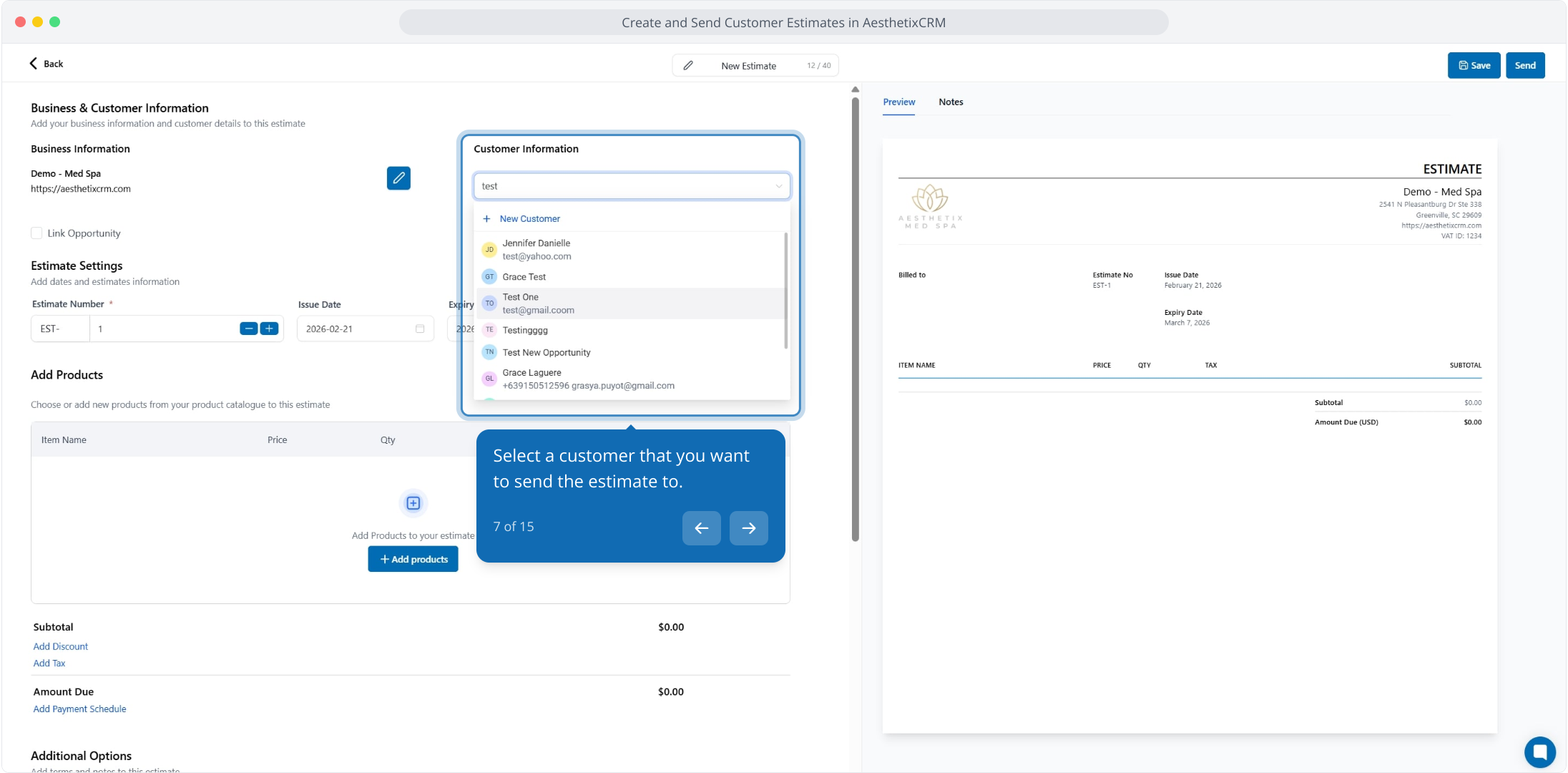Enable the Link Opportunity checkbox
Screen dimensions: 1568x773
tap(36, 233)
